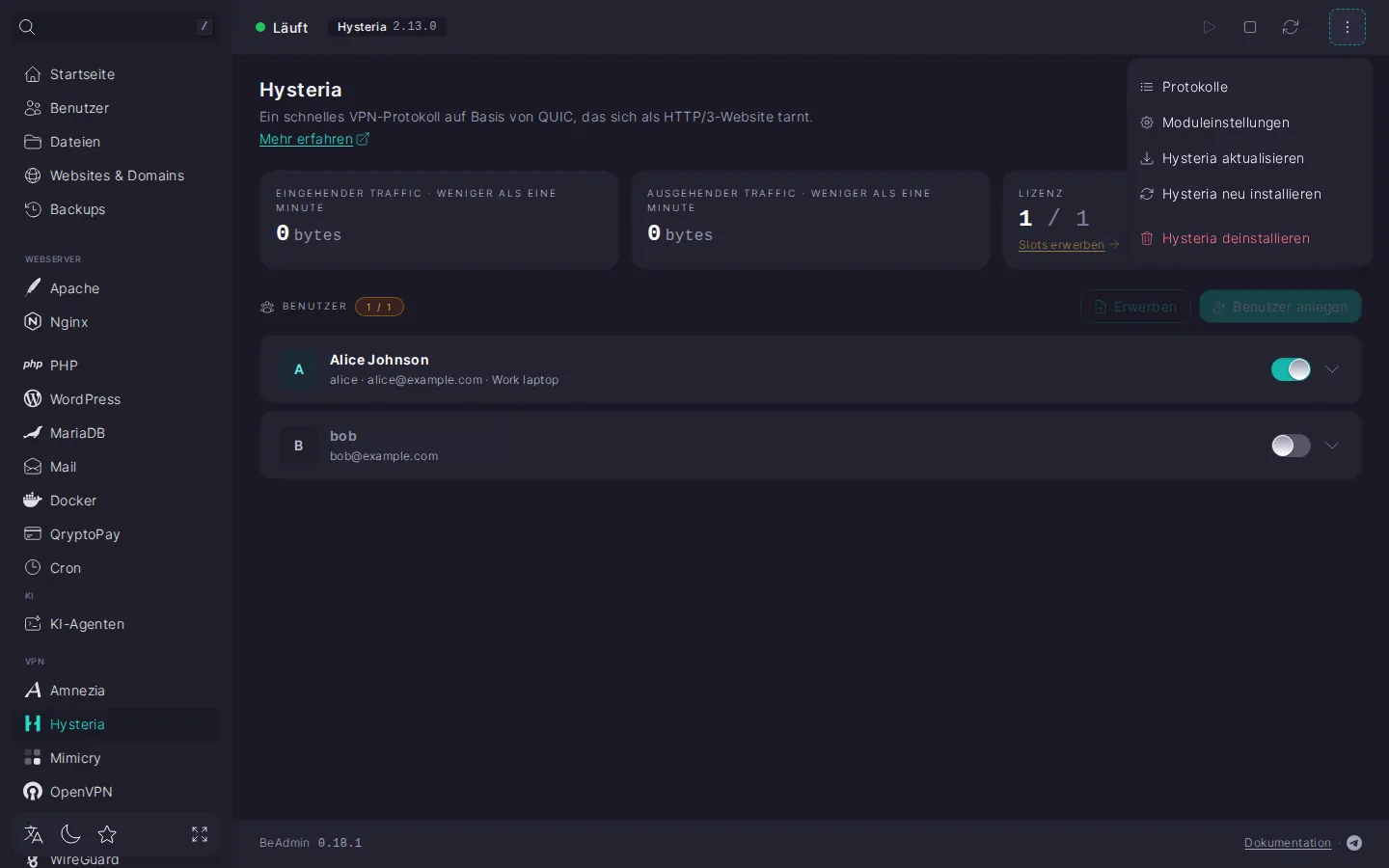This screenshot has width=1389, height=868.
Task: Click the Erwerben button
Action: point(1135,307)
